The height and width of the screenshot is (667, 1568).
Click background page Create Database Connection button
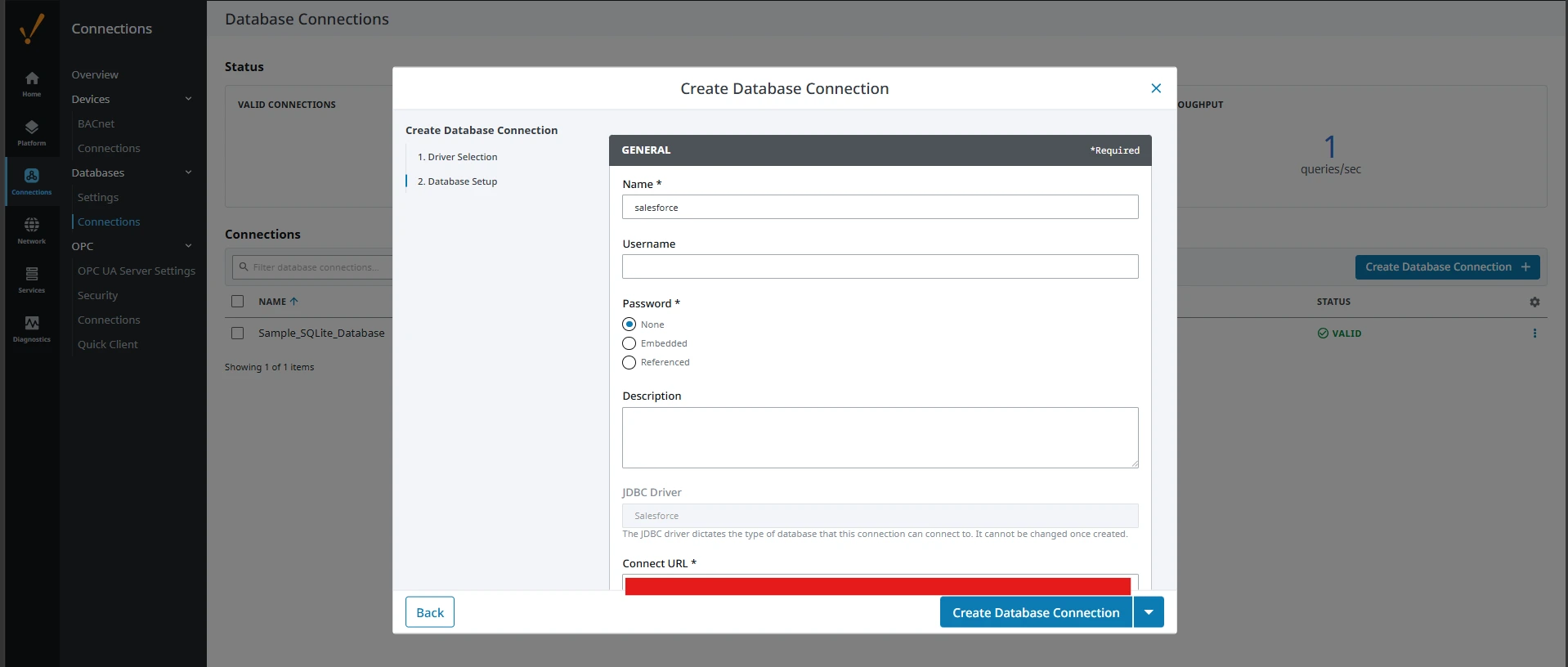(x=1447, y=267)
